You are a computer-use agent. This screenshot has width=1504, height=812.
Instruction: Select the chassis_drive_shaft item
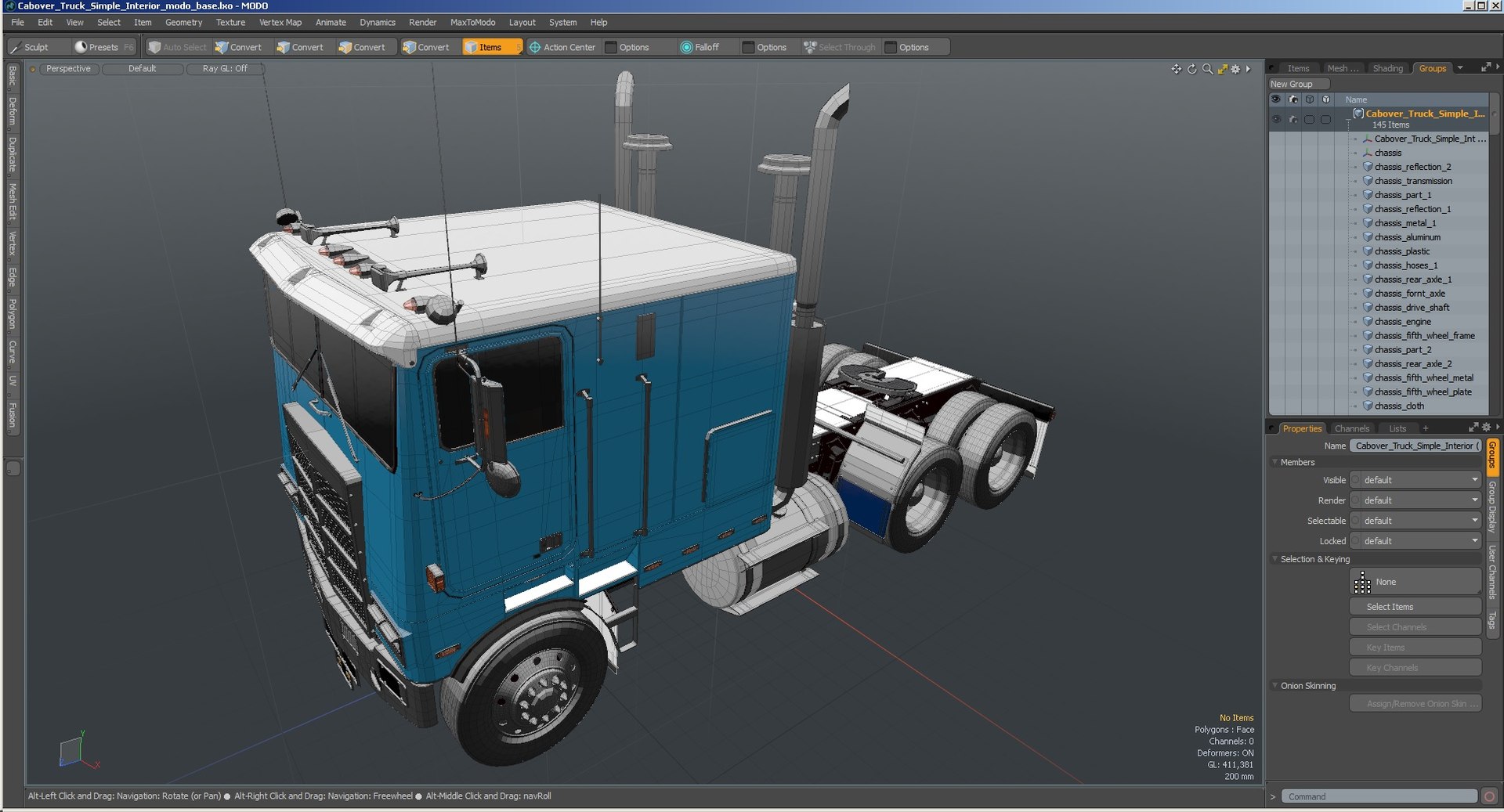point(1412,308)
